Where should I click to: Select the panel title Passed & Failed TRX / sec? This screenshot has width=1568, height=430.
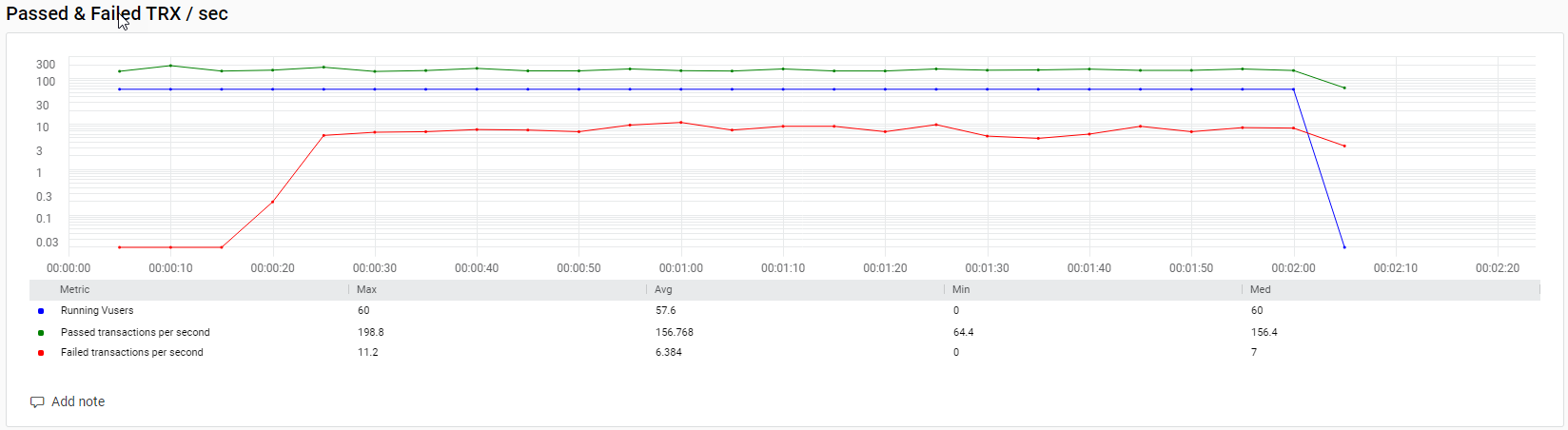pyautogui.click(x=117, y=14)
